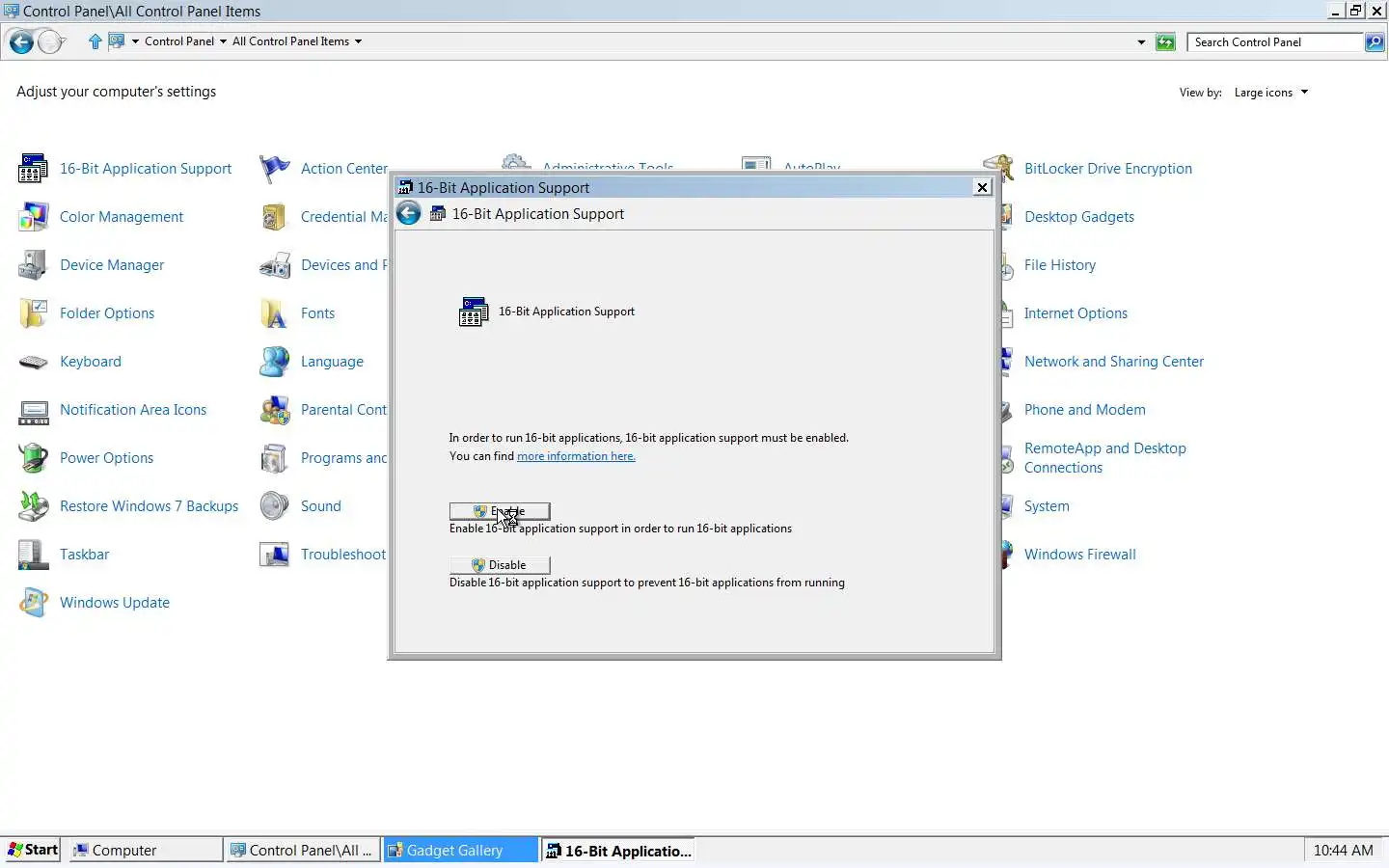Viewport: 1389px width, 868px height.
Task: Open the Parental Controls icon
Action: [x=274, y=410]
